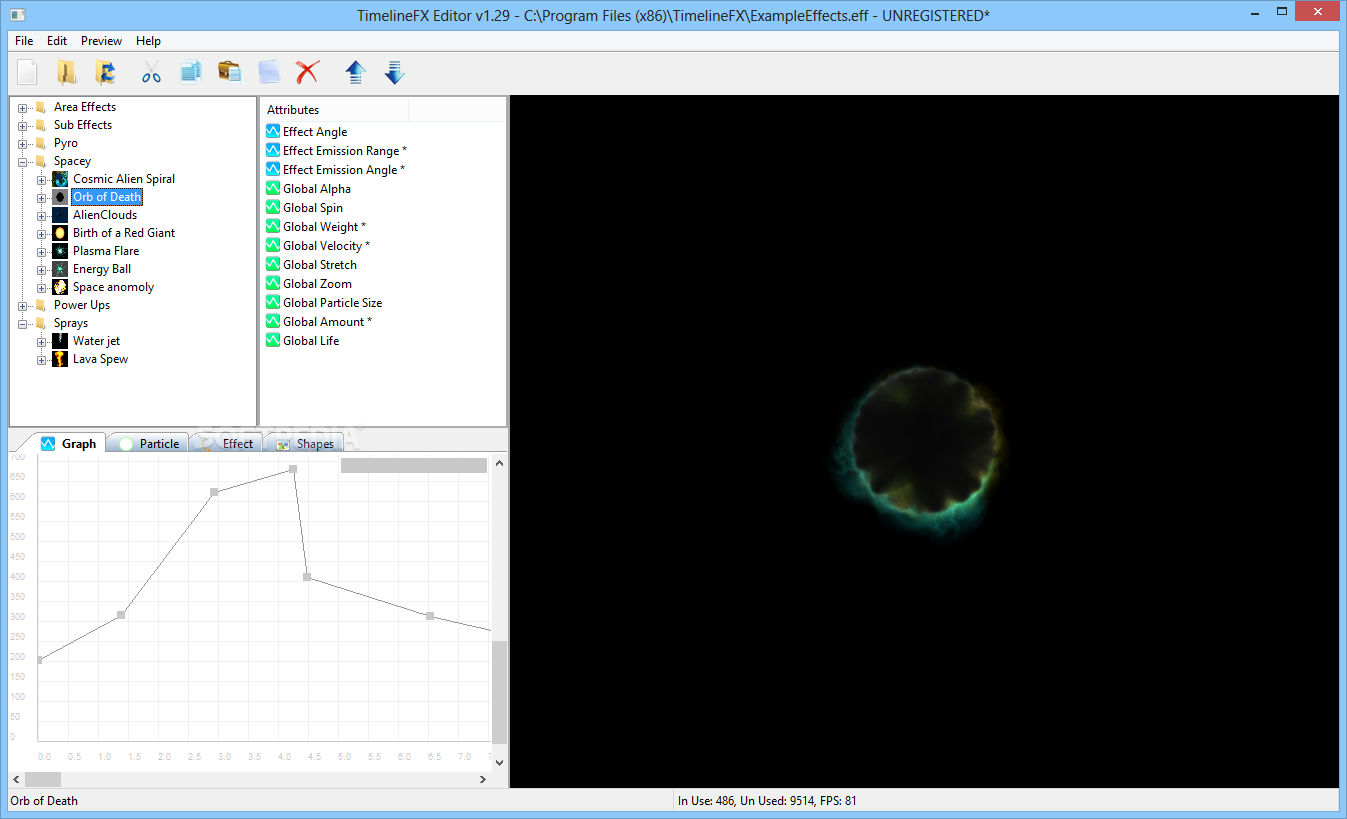The width and height of the screenshot is (1347, 819).
Task: Select the Effect Emission Angle * attribute
Action: pyautogui.click(x=344, y=170)
